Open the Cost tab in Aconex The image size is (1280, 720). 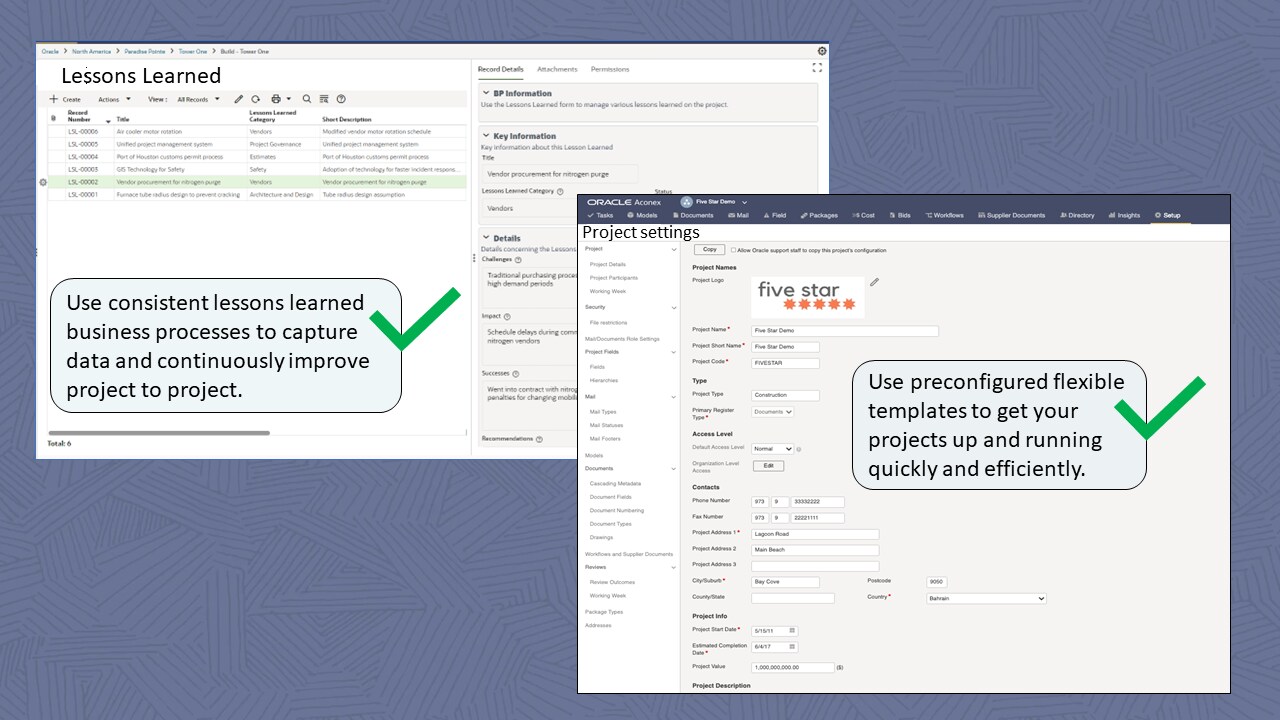click(x=863, y=215)
